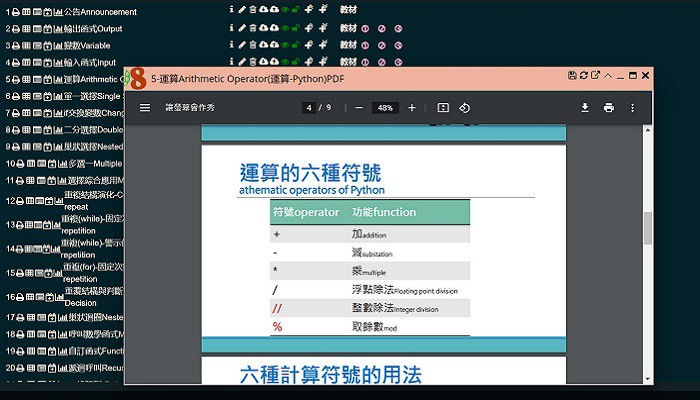
Task: Click the print icon in row 17 巢狀迴圈
Action: (21, 318)
